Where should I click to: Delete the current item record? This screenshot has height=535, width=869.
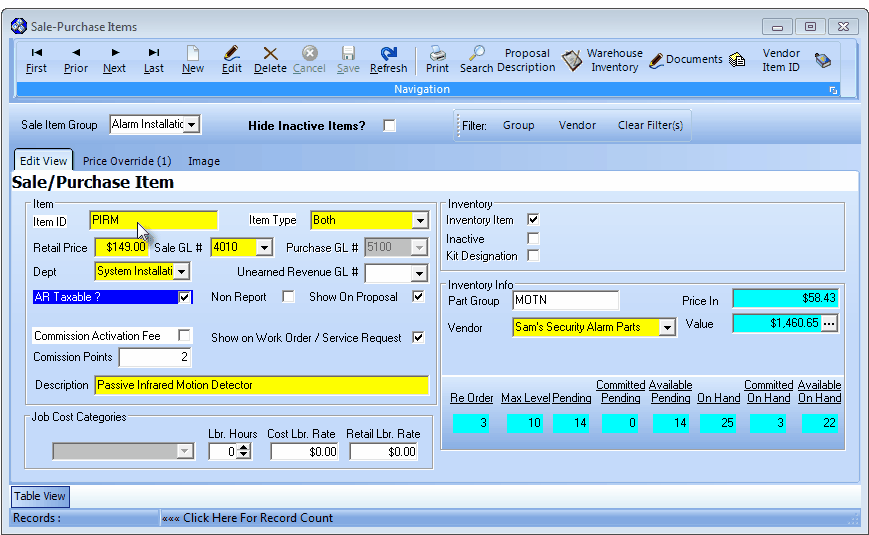coord(270,60)
